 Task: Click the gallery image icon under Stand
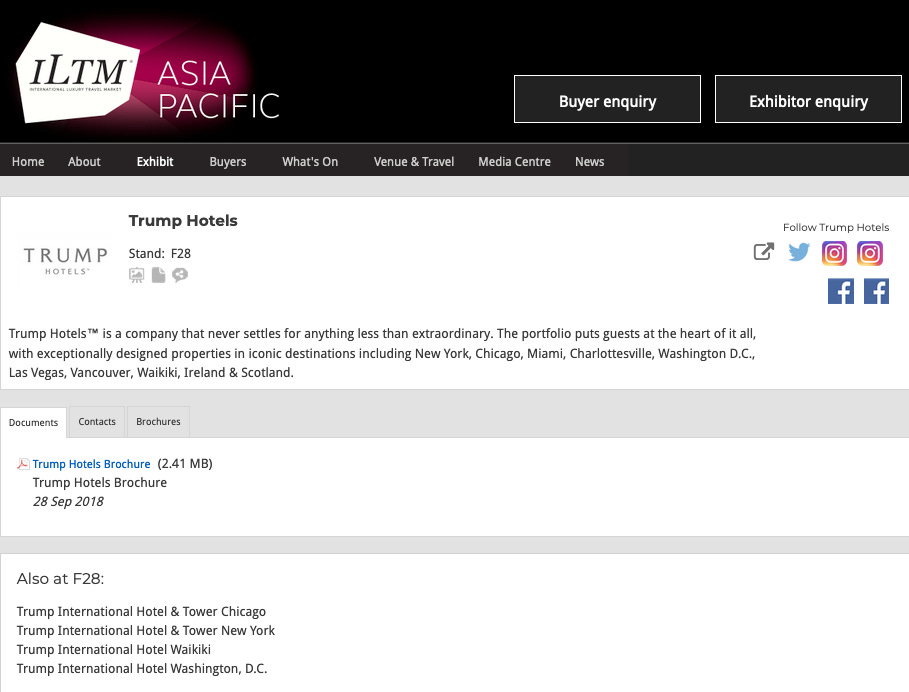(137, 275)
